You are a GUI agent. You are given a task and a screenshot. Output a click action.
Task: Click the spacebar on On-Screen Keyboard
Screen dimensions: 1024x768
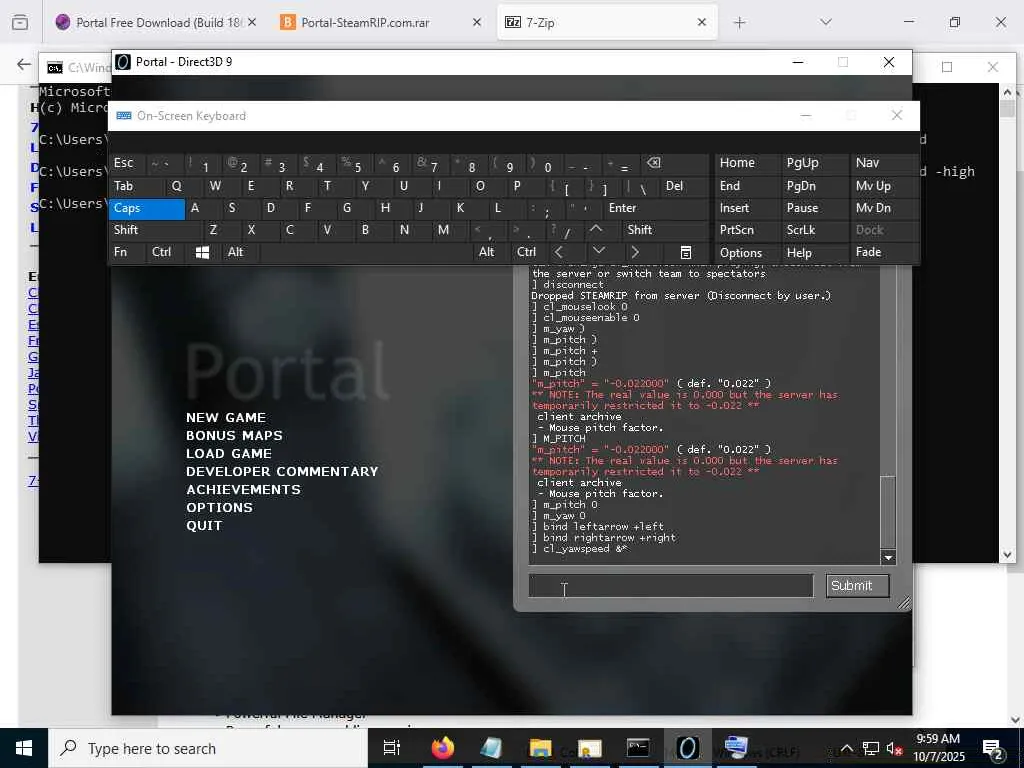click(x=364, y=252)
